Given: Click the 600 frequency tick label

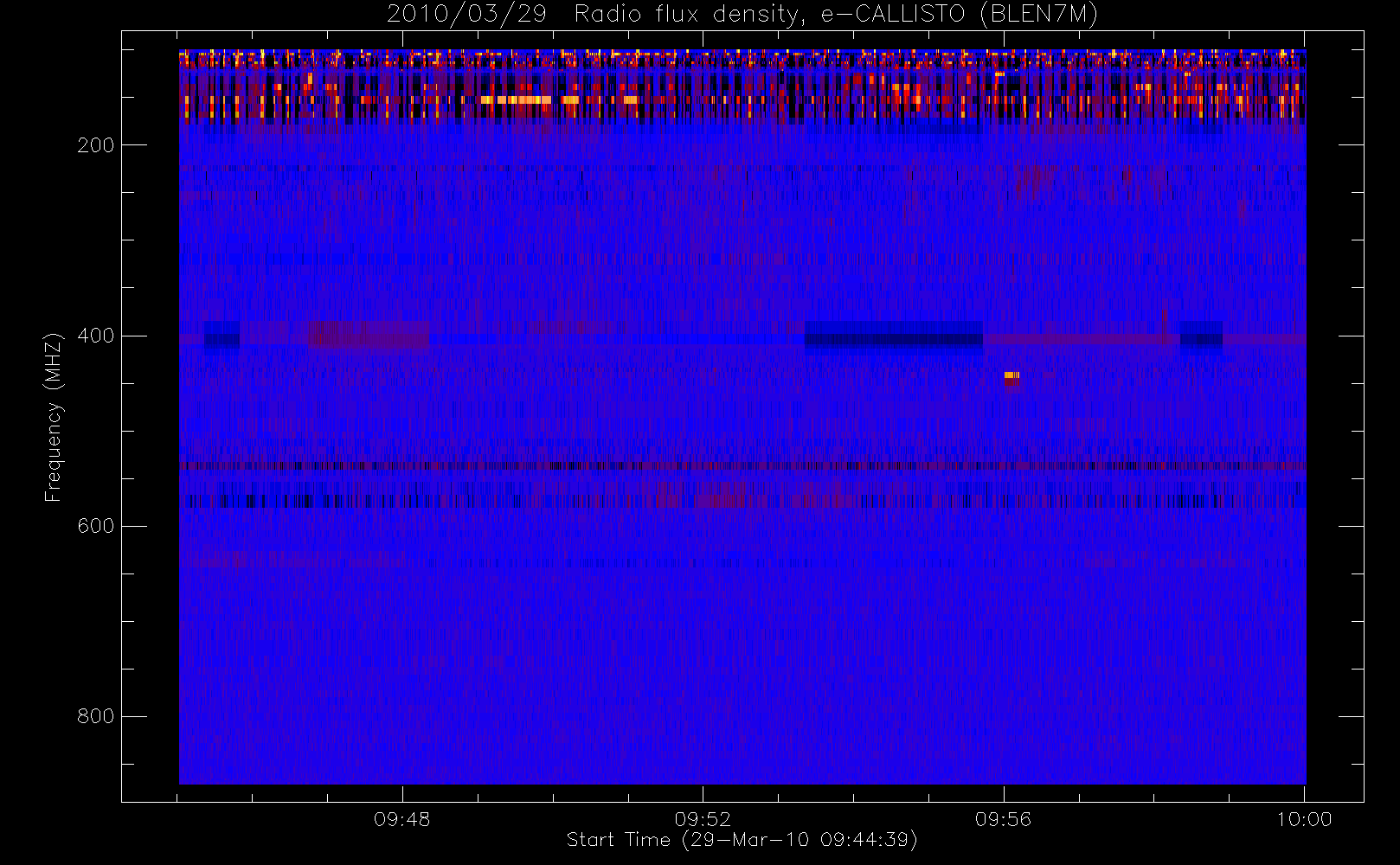Looking at the screenshot, I should click(95, 526).
